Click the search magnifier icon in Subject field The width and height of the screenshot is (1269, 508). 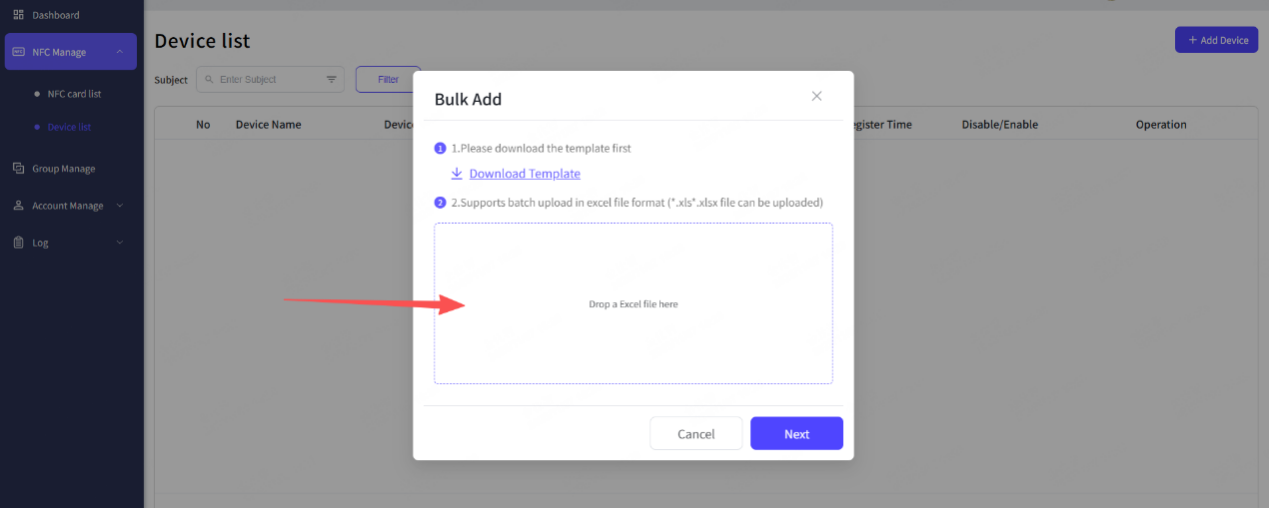pos(209,80)
